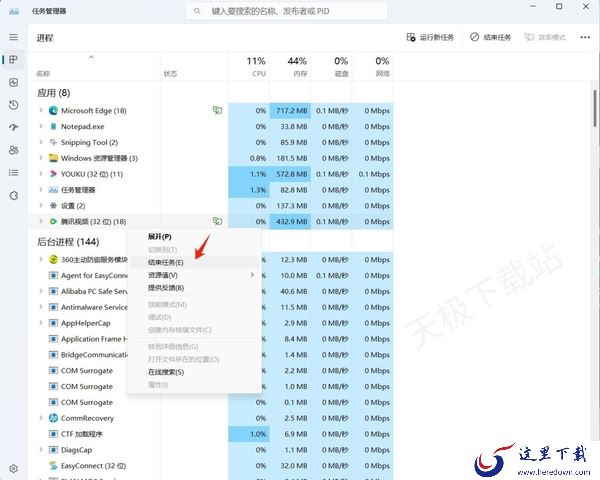Choose 展开(P) in the context menu
The image size is (600, 480).
point(160,237)
